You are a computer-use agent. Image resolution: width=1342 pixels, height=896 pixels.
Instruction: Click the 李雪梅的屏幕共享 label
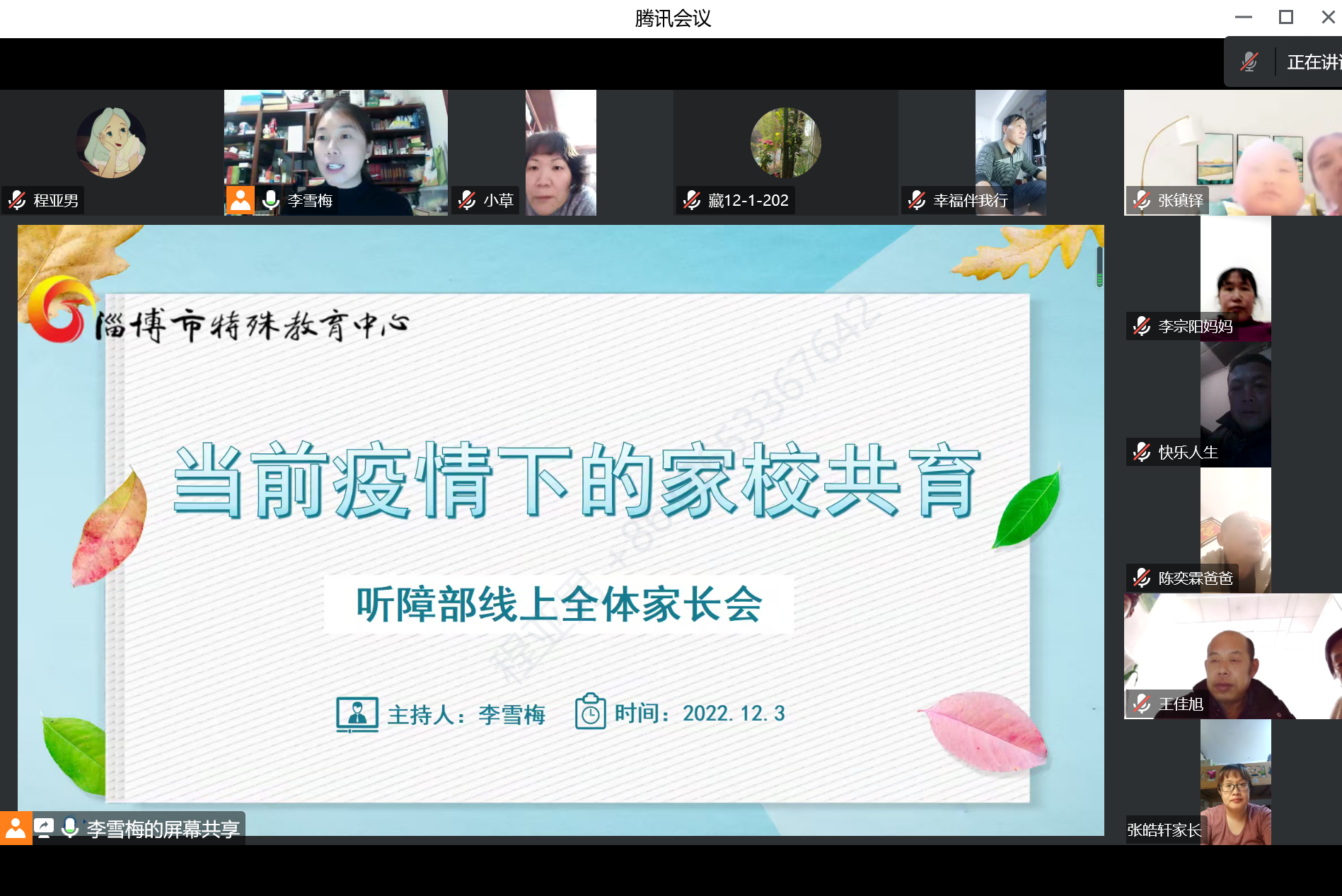163,829
